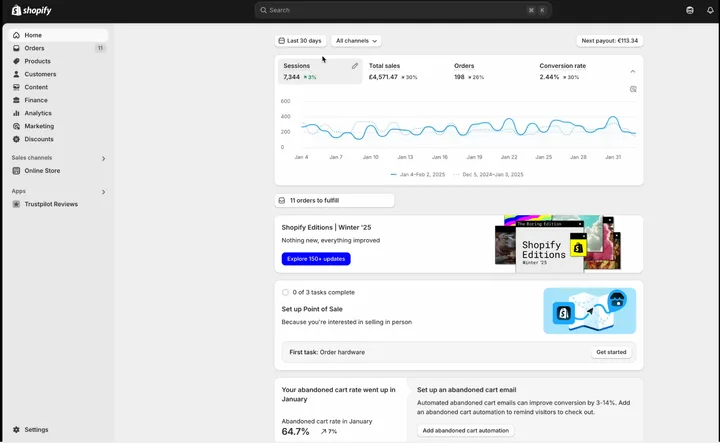
Task: Open 11 orders to fulfill
Action: click(x=334, y=201)
